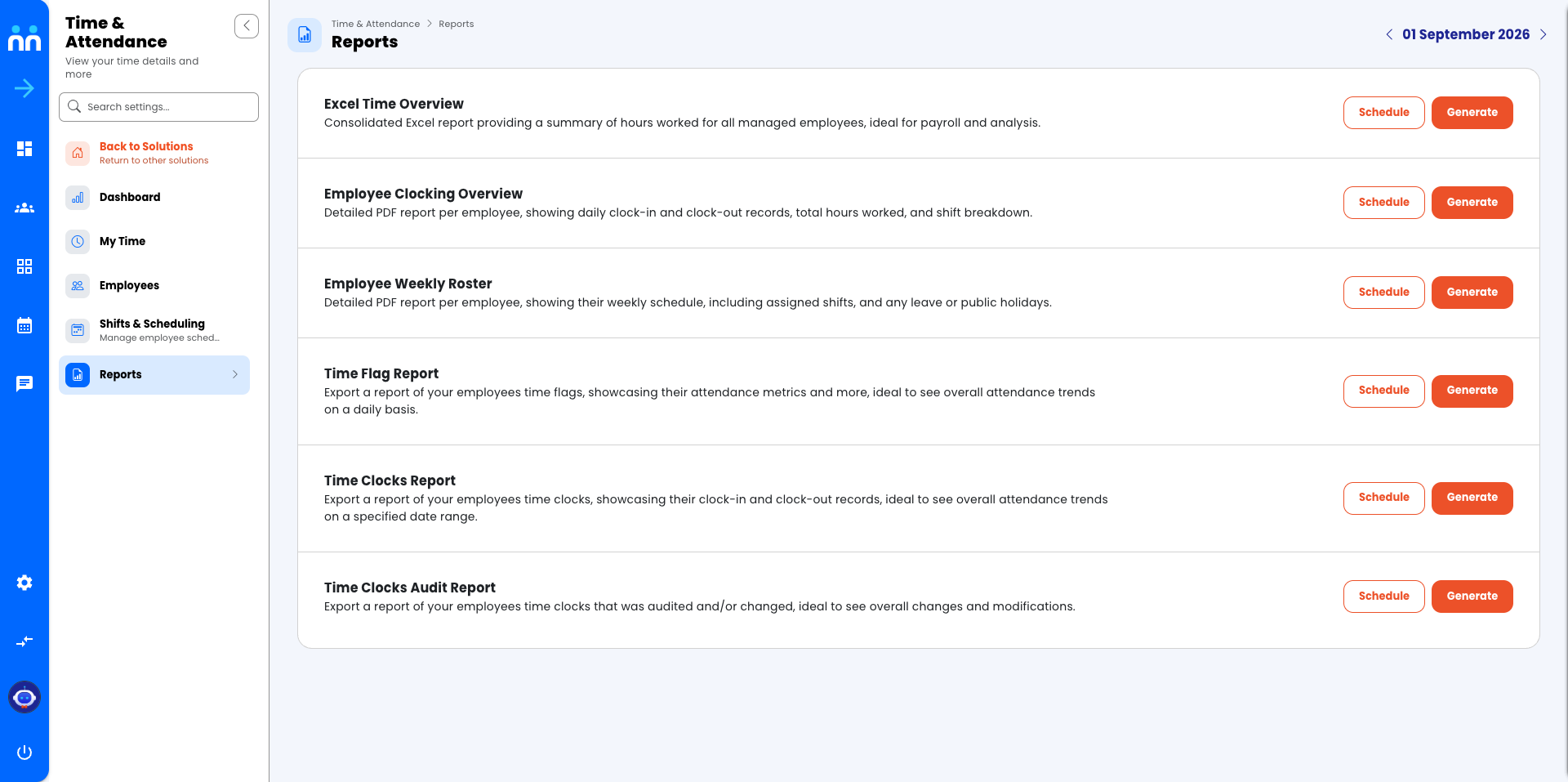This screenshot has width=1568, height=782.
Task: Focus the Search settings field
Action: pos(158,107)
